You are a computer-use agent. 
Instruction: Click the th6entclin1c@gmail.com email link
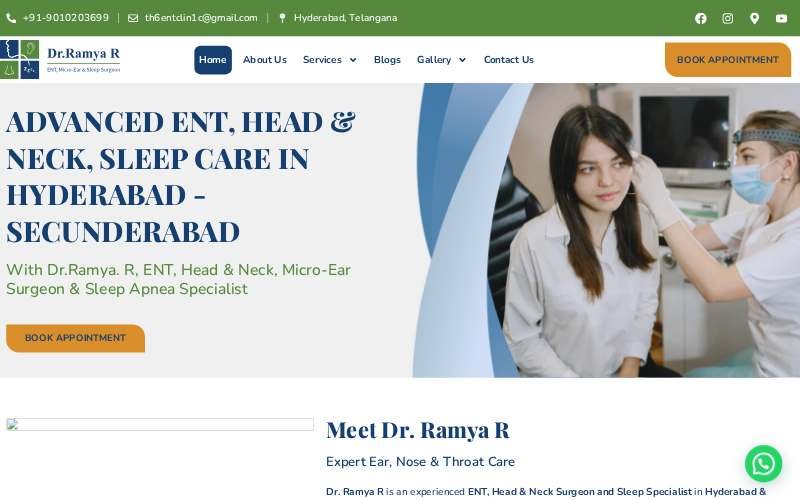tap(201, 18)
